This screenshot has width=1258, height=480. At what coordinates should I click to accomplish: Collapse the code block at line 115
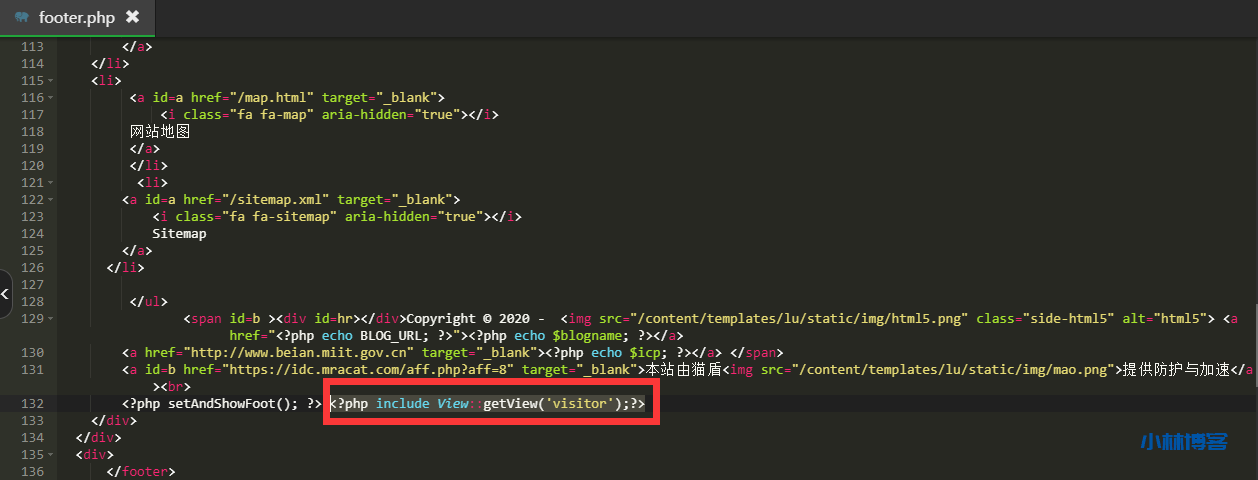pos(51,81)
